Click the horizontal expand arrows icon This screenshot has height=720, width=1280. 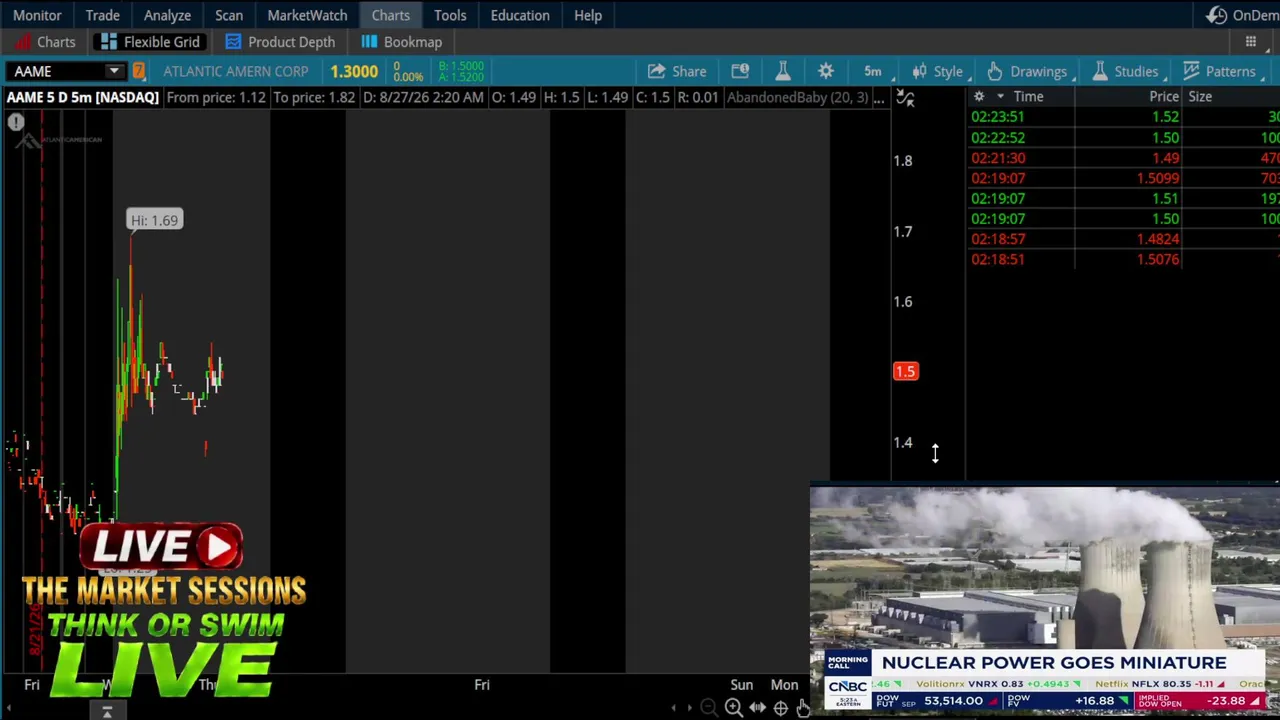[757, 708]
